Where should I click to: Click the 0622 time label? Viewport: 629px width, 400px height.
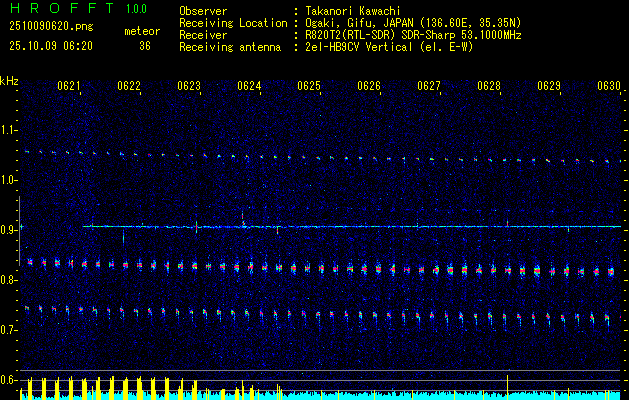point(129,86)
